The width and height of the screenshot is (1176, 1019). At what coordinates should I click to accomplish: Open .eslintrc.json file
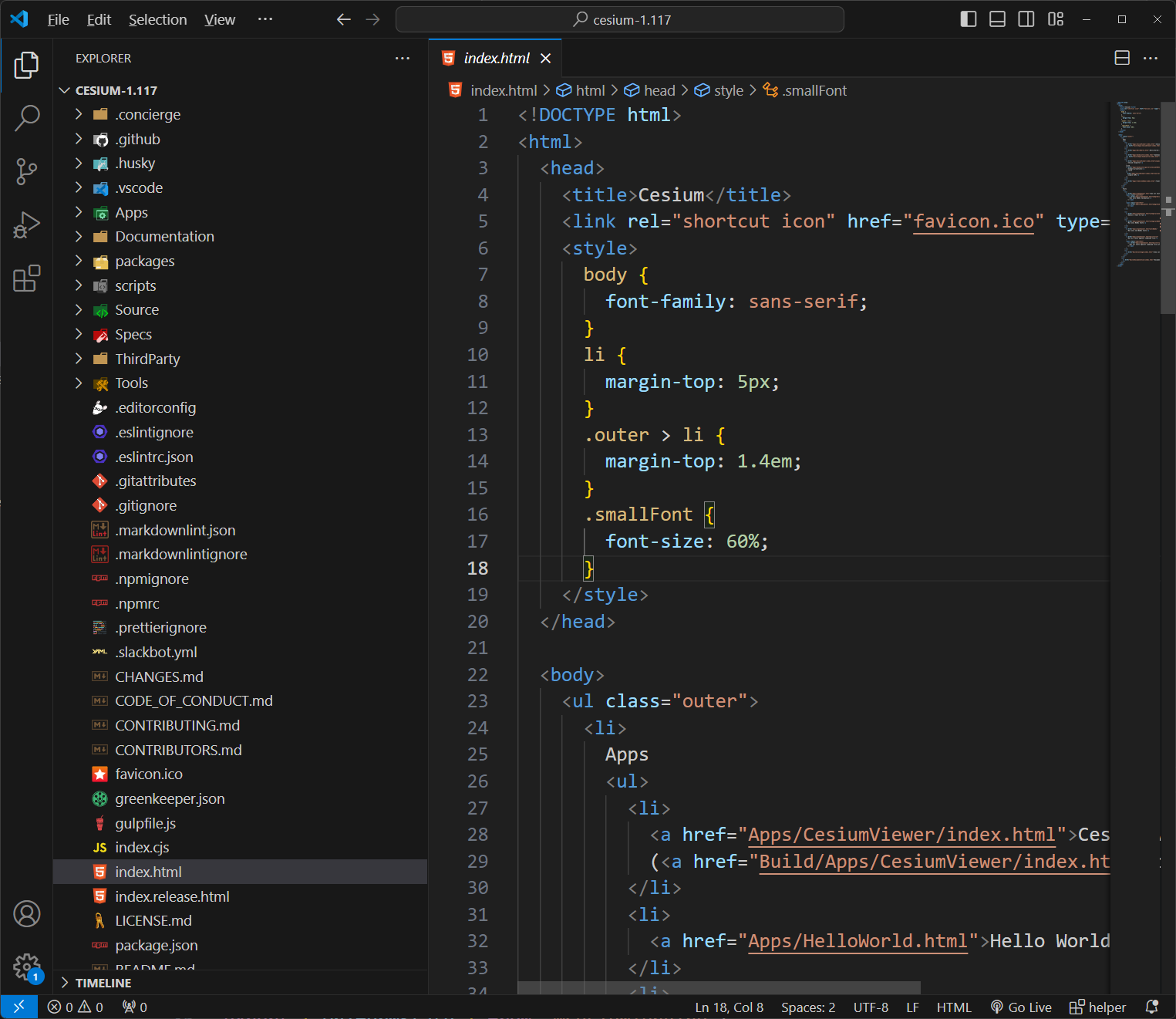pyautogui.click(x=241, y=457)
